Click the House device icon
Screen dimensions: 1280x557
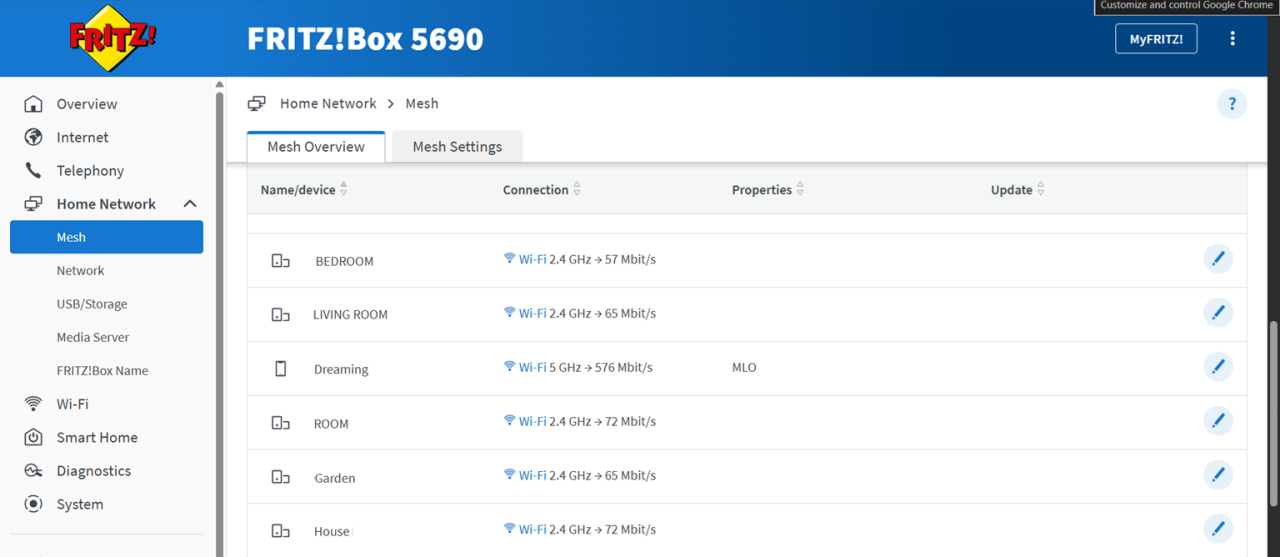(281, 531)
